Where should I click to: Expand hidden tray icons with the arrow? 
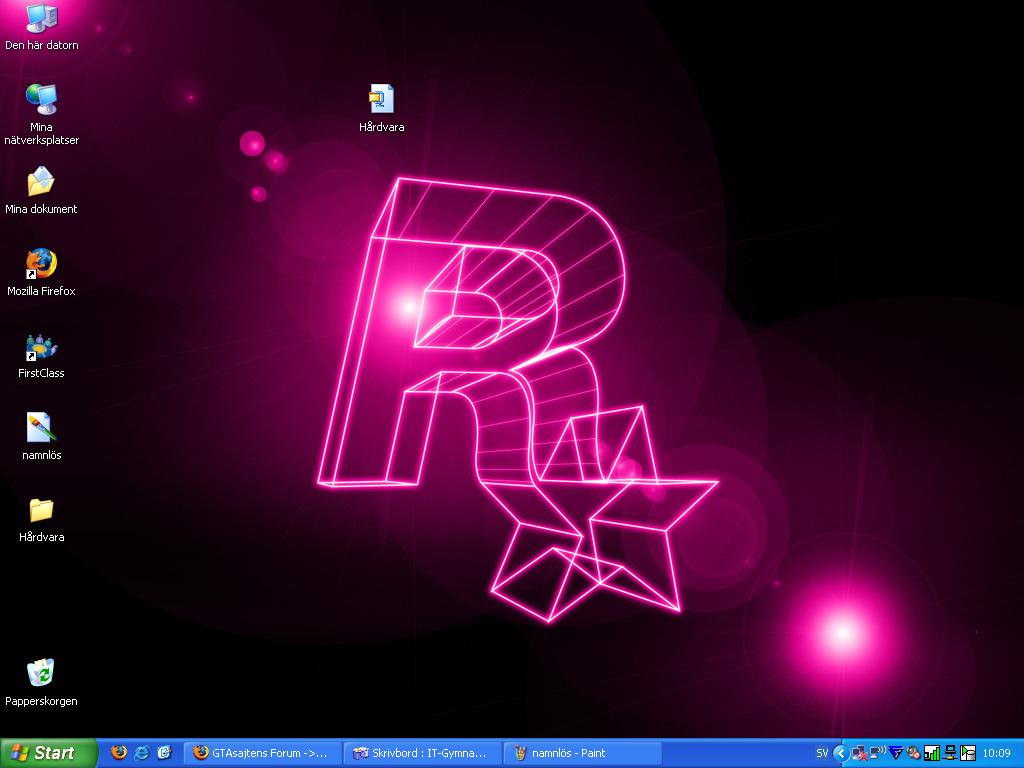(840, 753)
